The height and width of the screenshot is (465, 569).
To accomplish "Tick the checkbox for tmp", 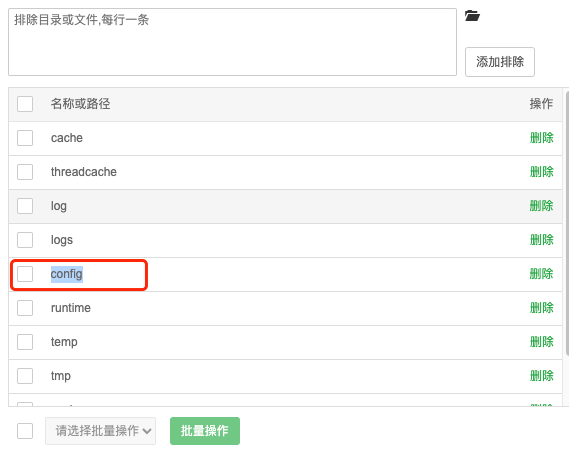I will point(25,376).
